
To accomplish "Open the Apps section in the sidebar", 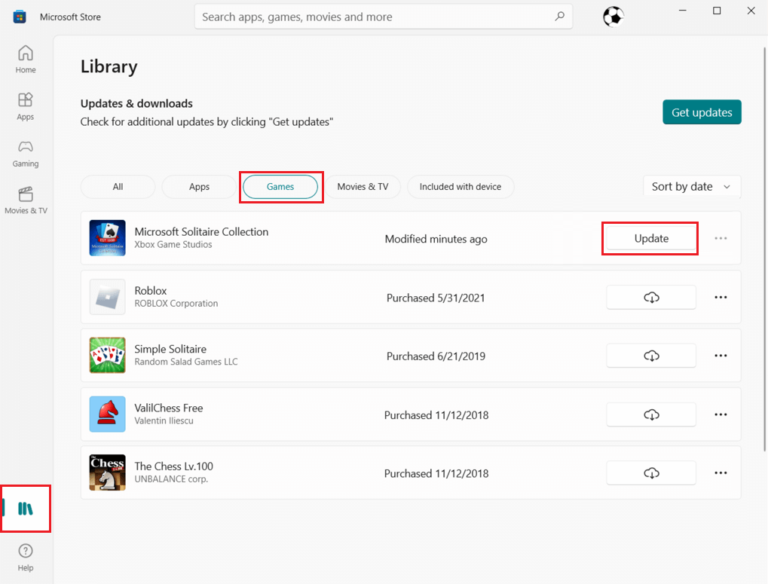I will click(25, 106).
